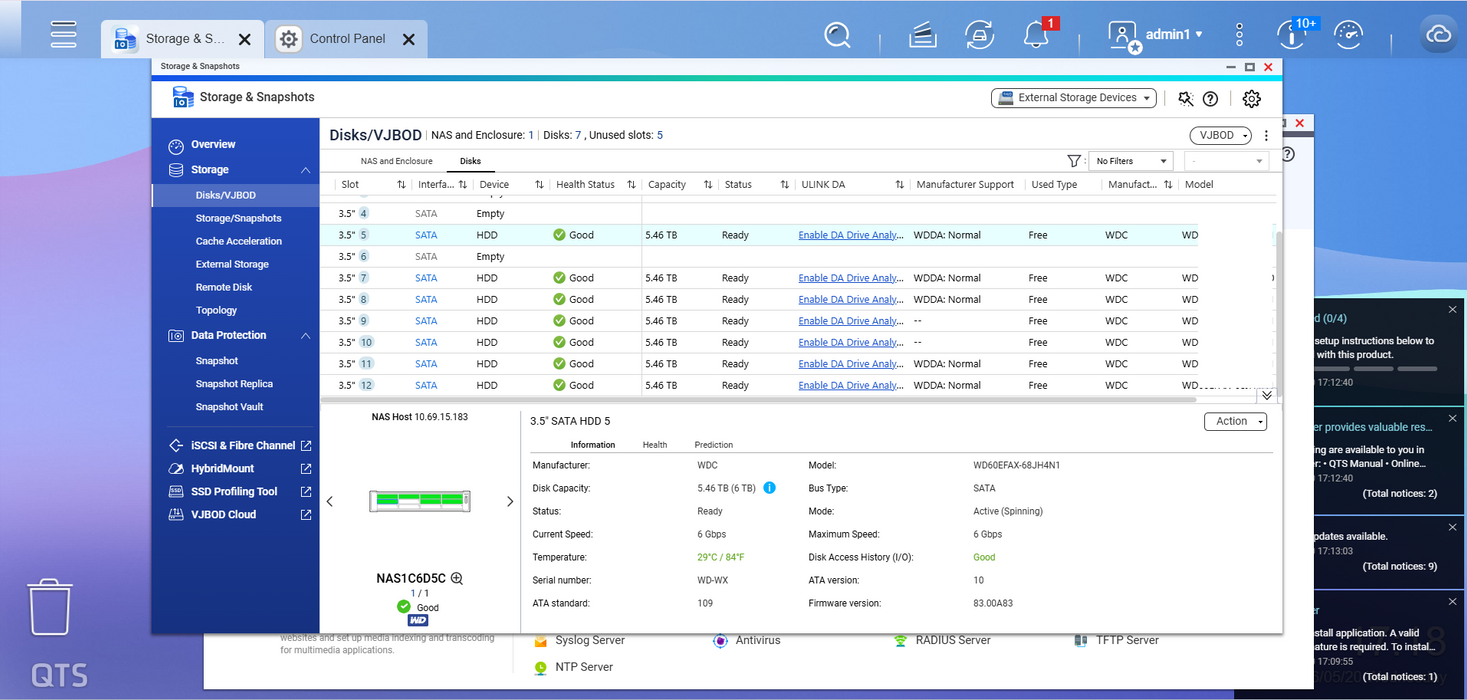
Task: Open the three-dot more options in top bar
Action: point(1239,35)
